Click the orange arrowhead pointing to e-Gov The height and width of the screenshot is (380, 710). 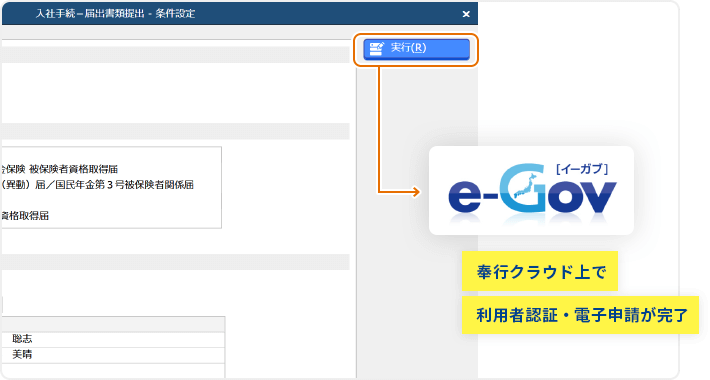416,192
